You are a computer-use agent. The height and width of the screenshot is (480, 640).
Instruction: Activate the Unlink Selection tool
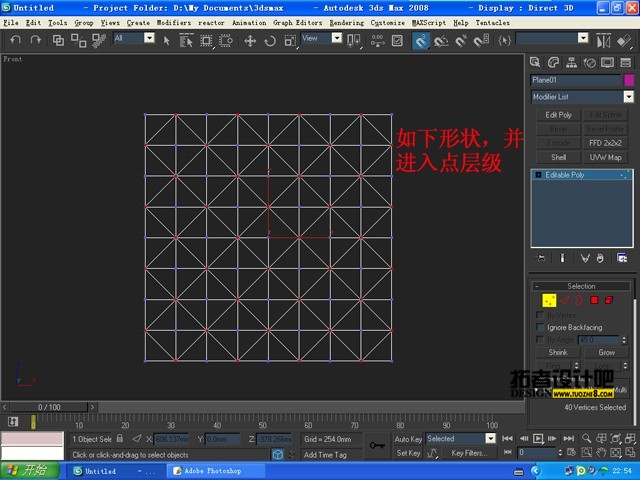[x=78, y=40]
